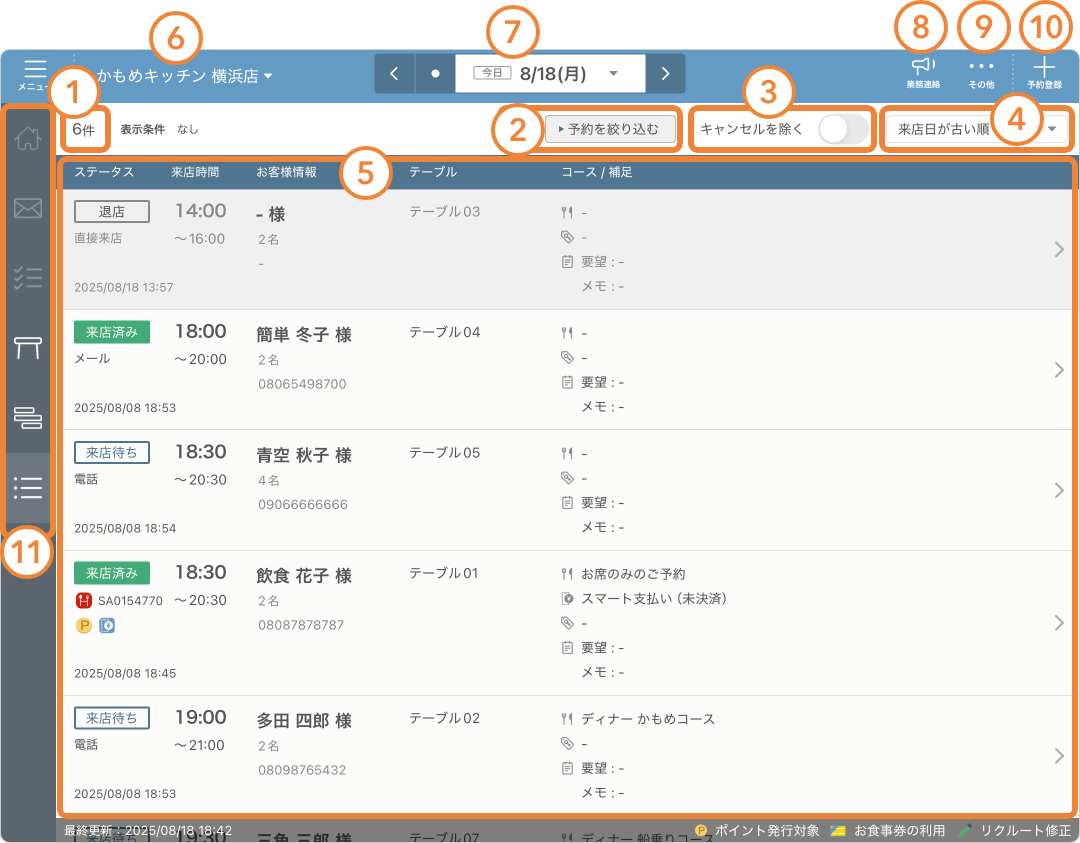The image size is (1080, 843).
Task: Open the hamburger menu icon
Action: point(34,70)
